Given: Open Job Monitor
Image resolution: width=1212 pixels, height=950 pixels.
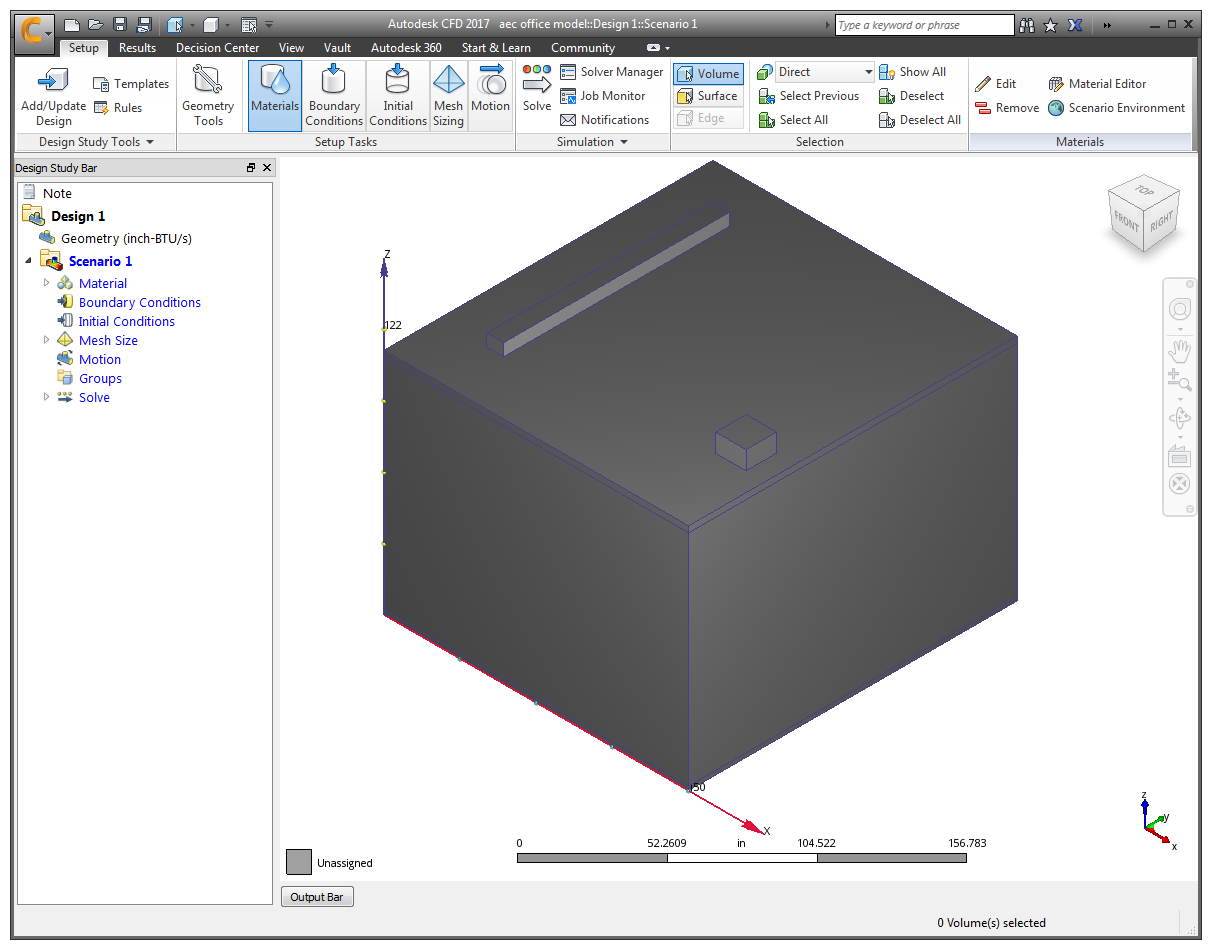Looking at the screenshot, I should pos(603,96).
